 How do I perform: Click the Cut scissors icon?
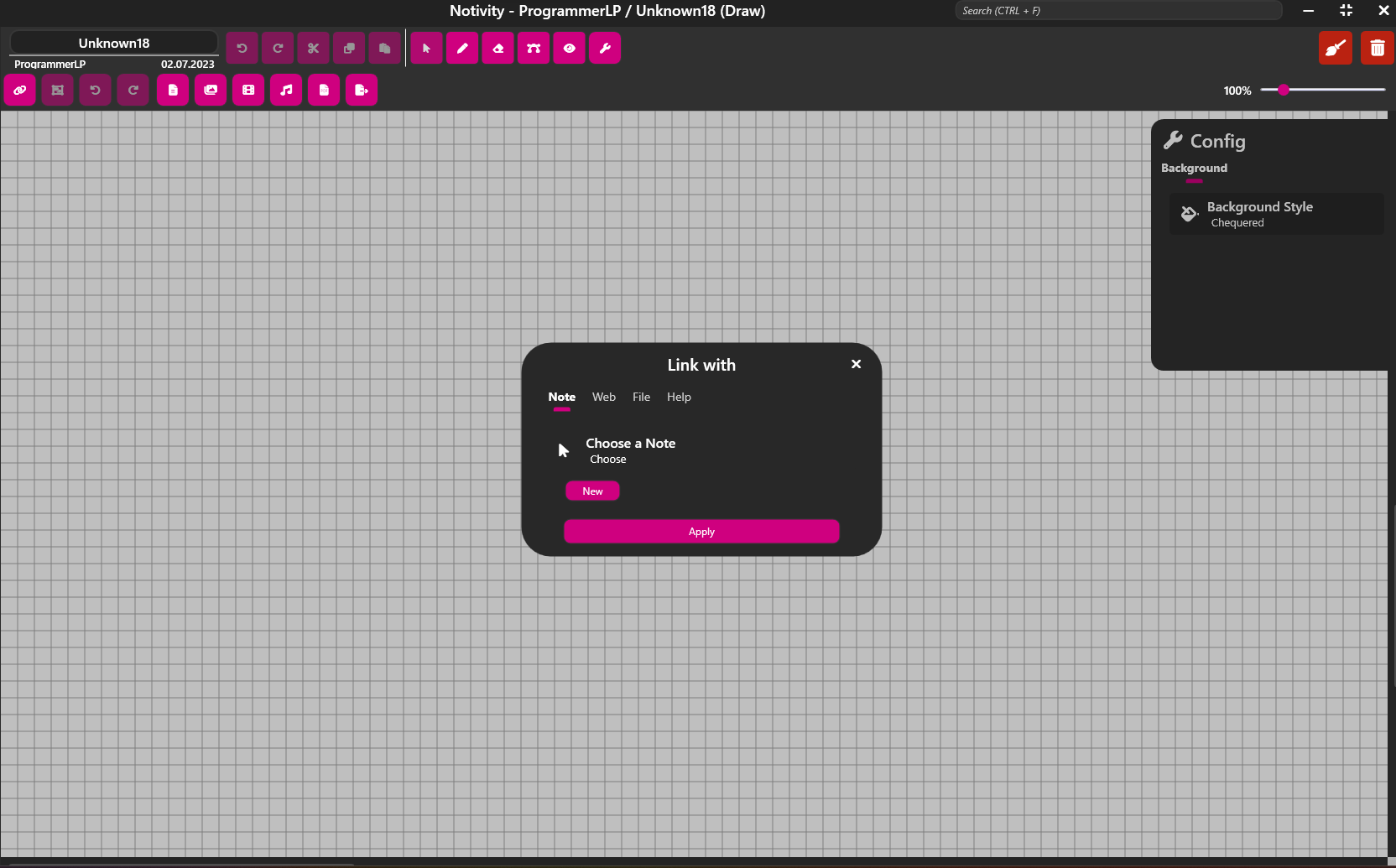click(x=313, y=48)
